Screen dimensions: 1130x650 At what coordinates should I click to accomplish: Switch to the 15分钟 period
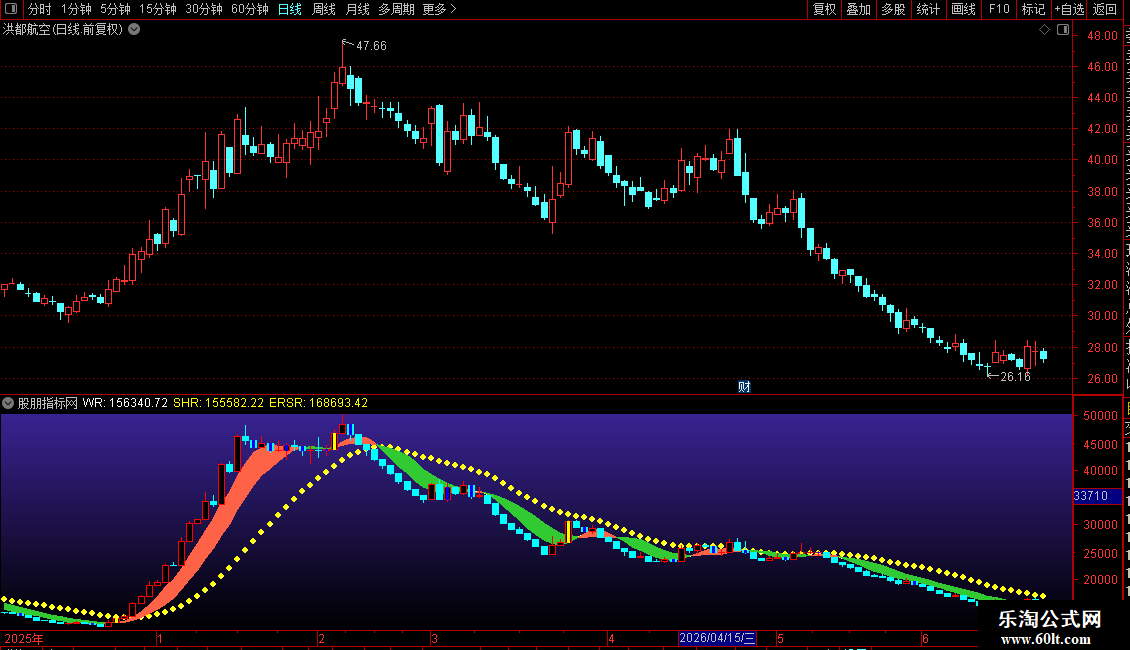[158, 9]
